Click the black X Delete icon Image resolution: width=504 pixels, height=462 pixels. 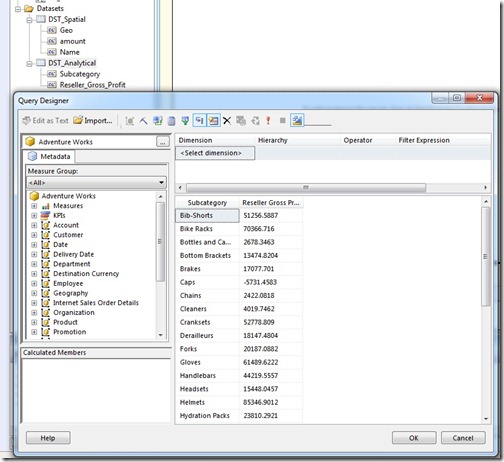227,121
